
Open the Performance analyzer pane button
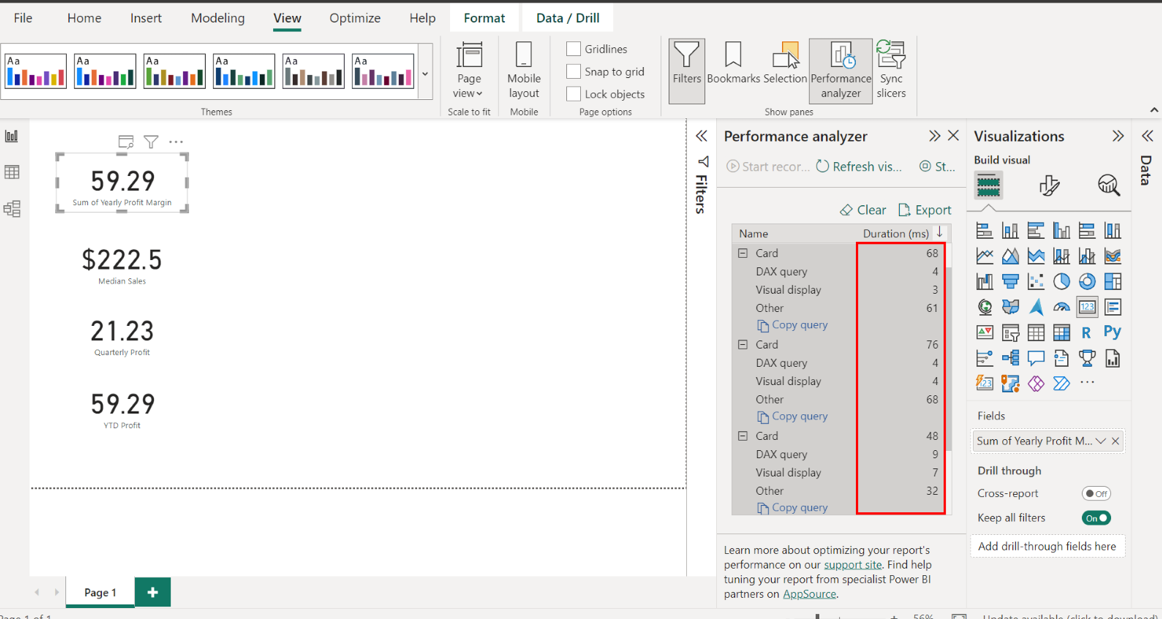[840, 70]
